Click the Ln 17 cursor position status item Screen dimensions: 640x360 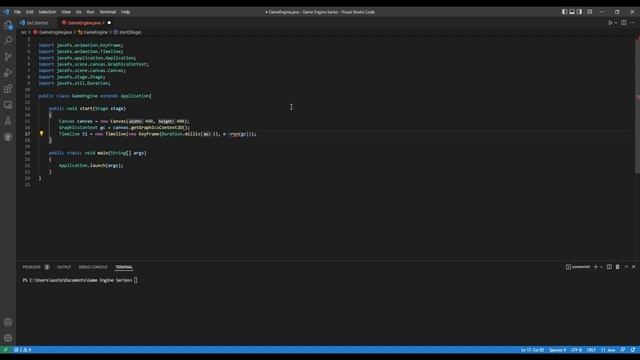tap(532, 350)
